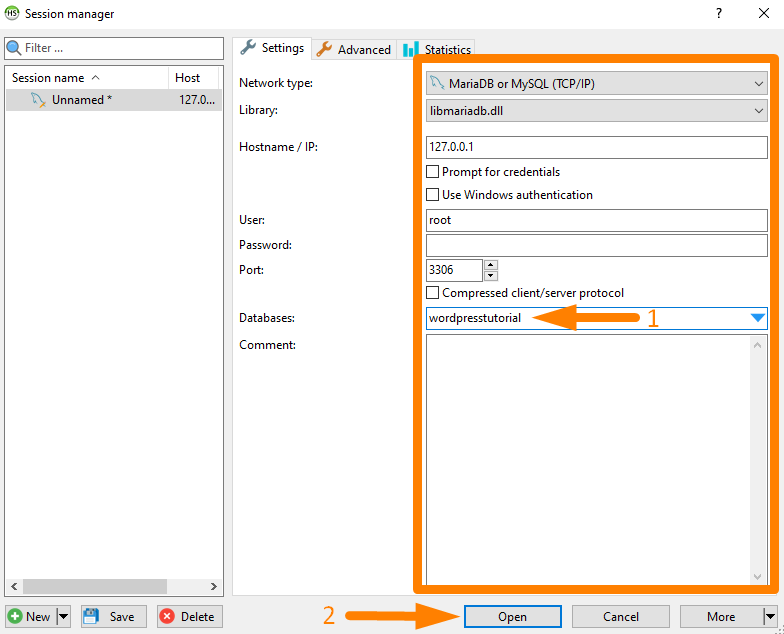Click the Cancel button

[x=620, y=616]
